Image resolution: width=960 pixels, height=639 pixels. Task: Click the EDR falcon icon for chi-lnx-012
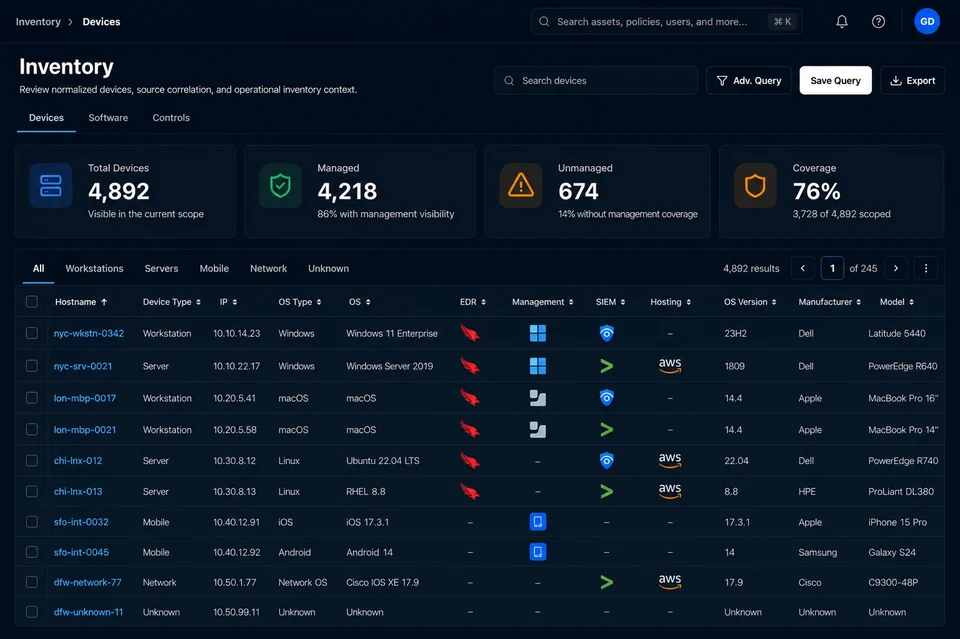(x=470, y=461)
